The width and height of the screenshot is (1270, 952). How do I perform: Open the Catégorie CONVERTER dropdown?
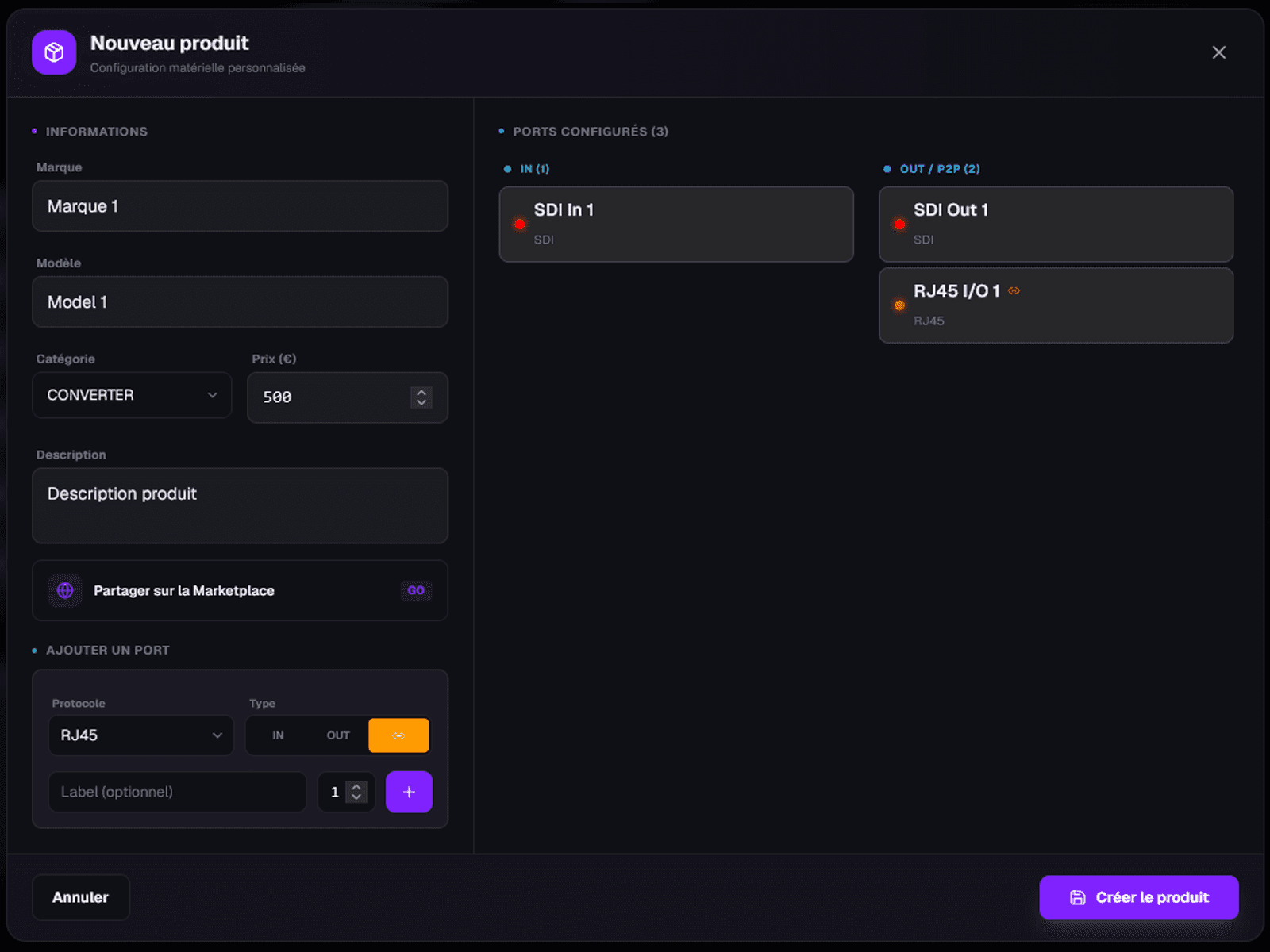click(x=132, y=395)
